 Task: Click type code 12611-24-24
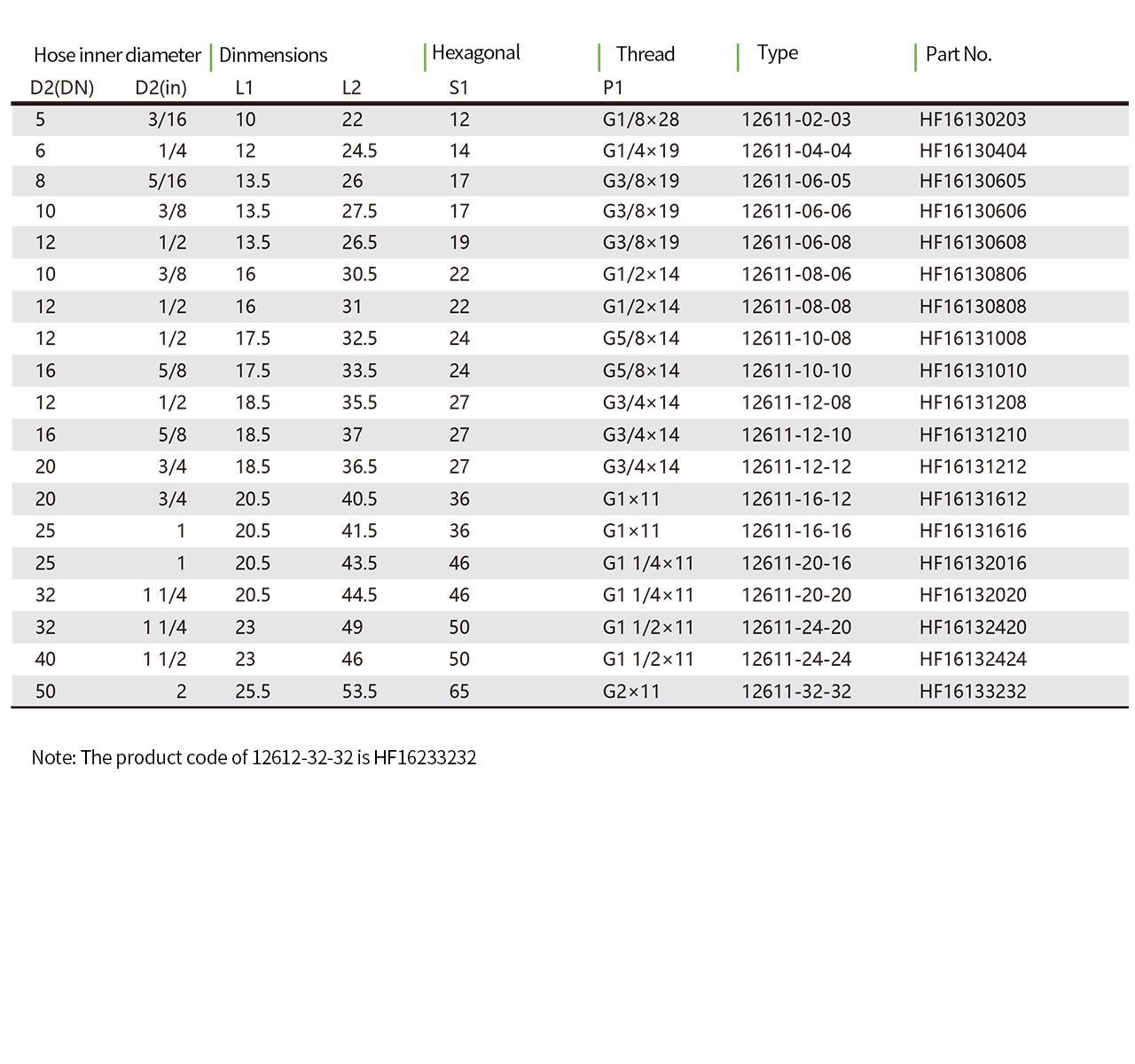pyautogui.click(x=796, y=660)
